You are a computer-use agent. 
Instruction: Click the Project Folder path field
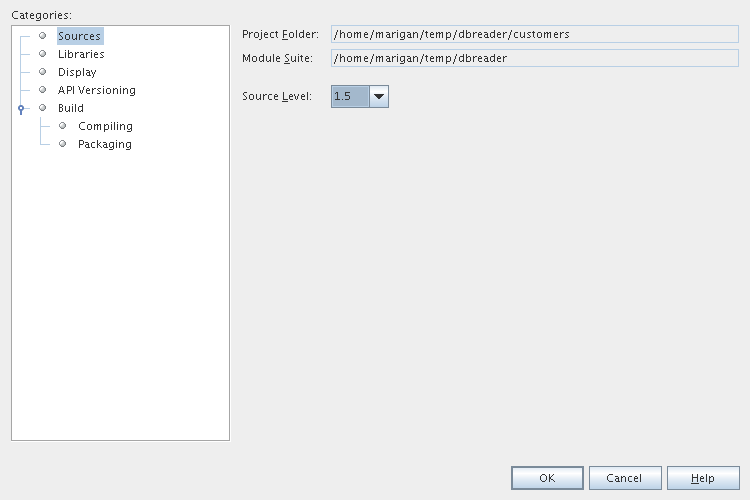click(535, 34)
